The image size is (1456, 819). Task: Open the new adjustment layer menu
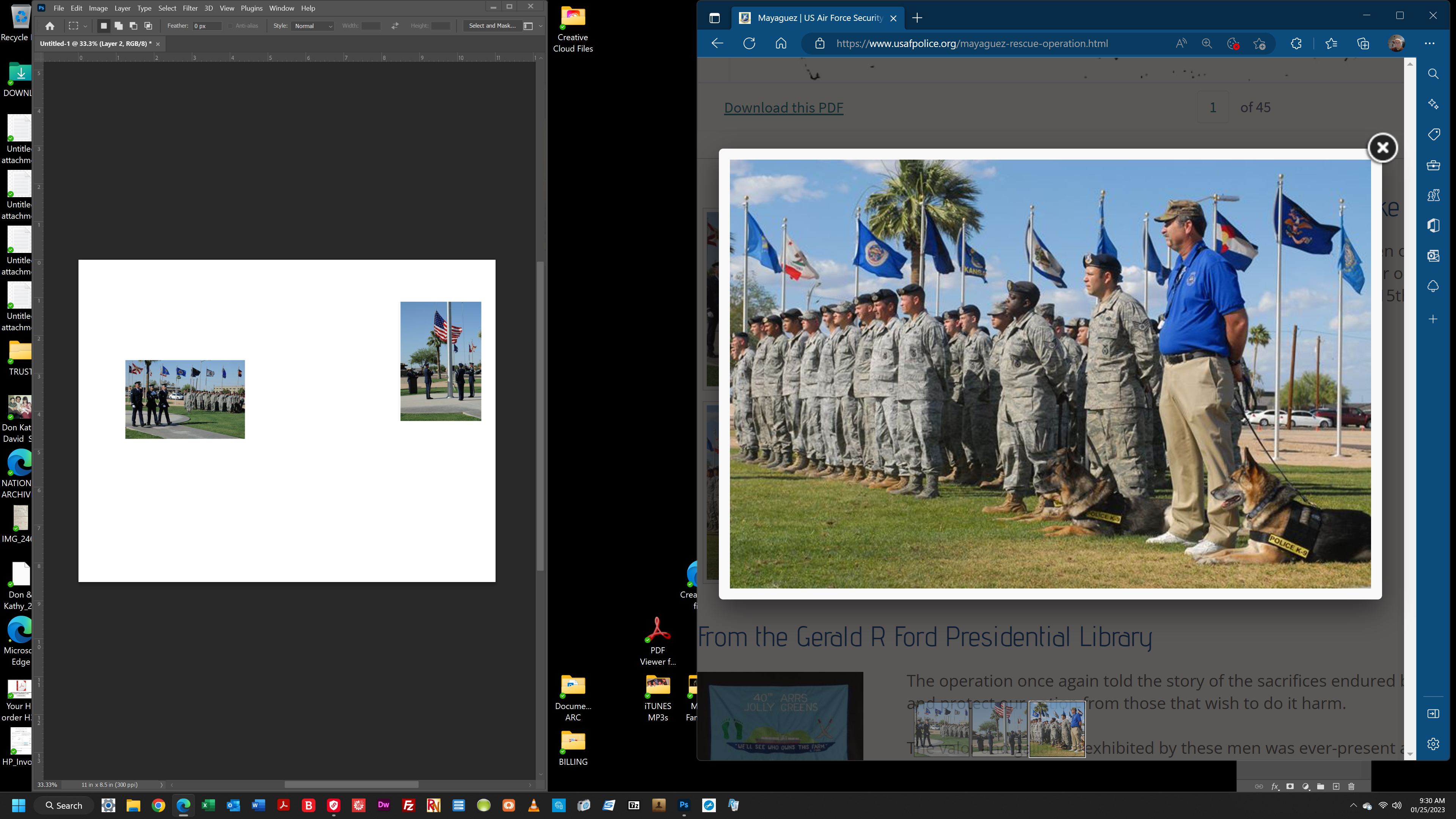1305,786
